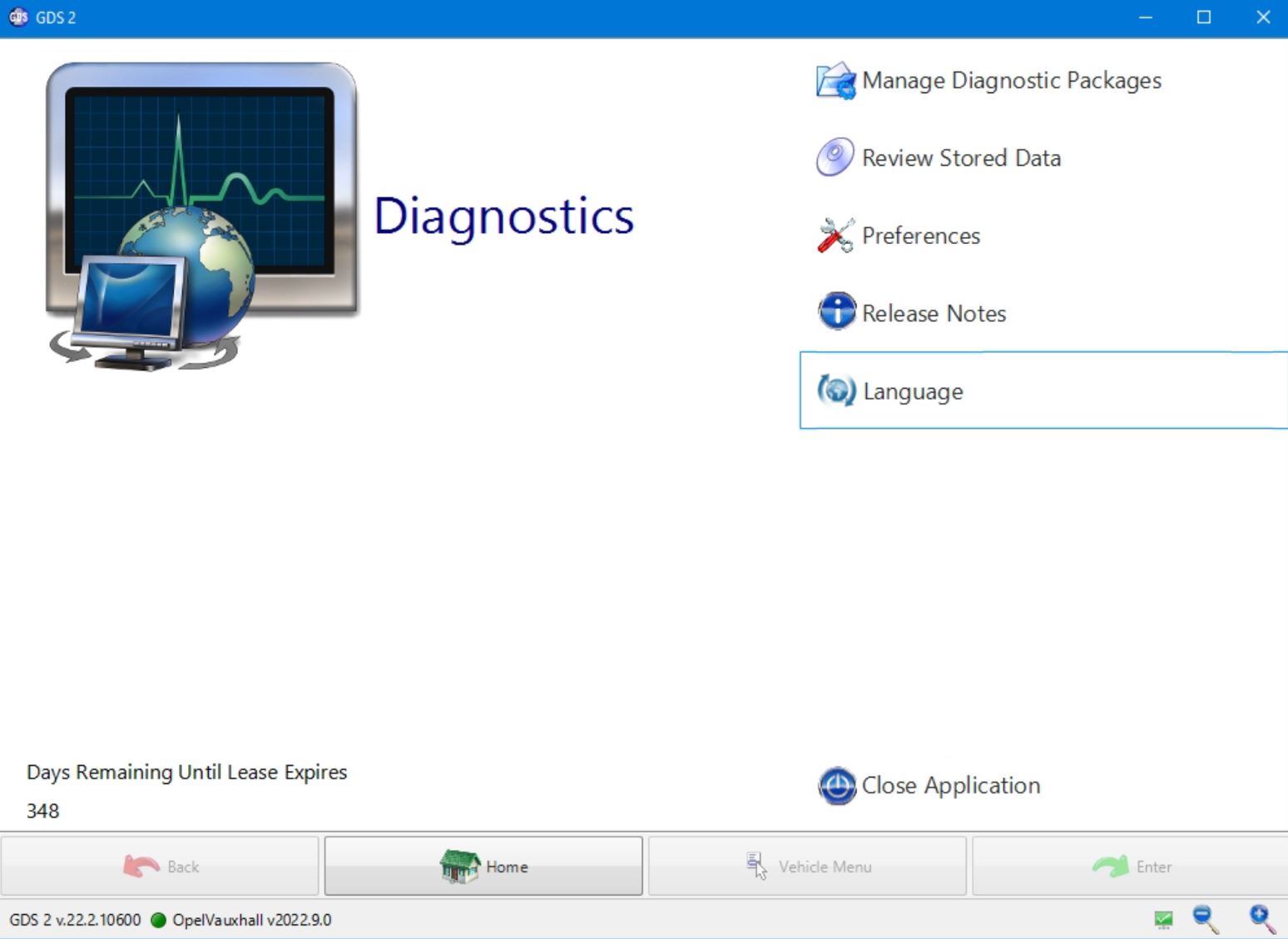Click the Release Notes blue info icon
This screenshot has height=939, width=1288.
[836, 312]
